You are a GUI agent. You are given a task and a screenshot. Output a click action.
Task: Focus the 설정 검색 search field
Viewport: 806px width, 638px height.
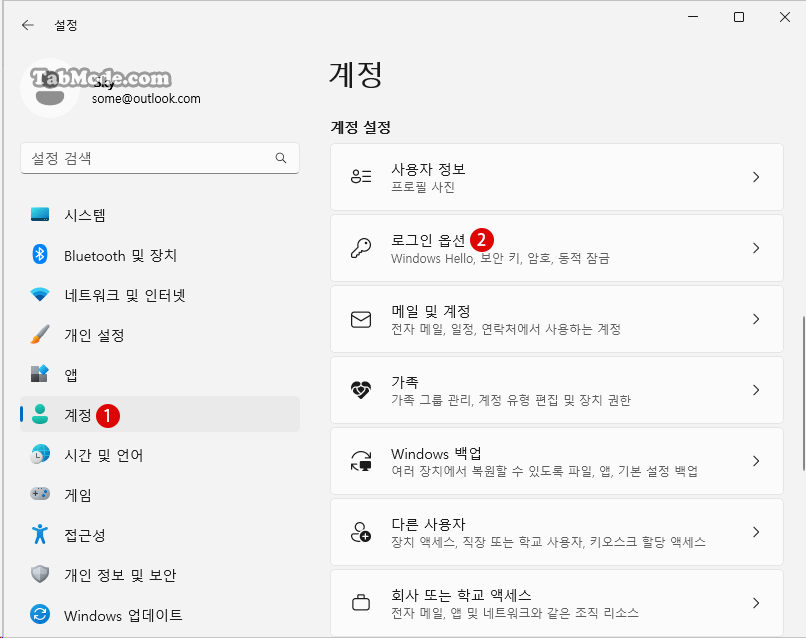click(160, 158)
